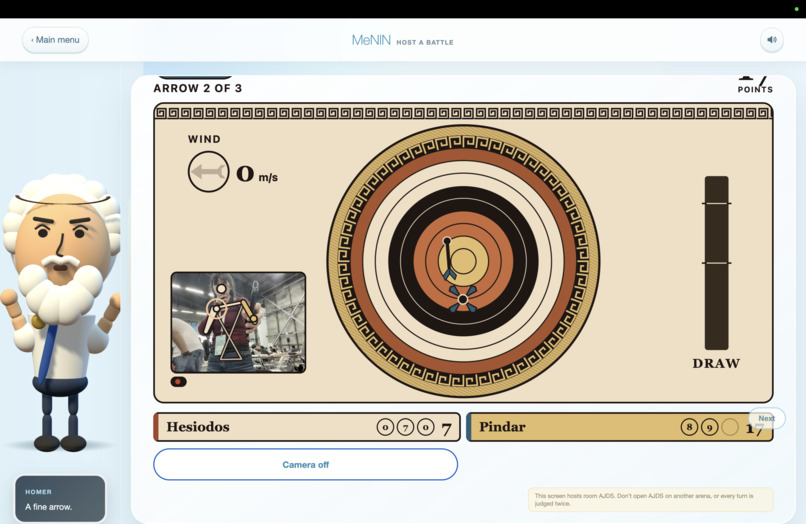Select the Pindar player name

pyautogui.click(x=502, y=427)
